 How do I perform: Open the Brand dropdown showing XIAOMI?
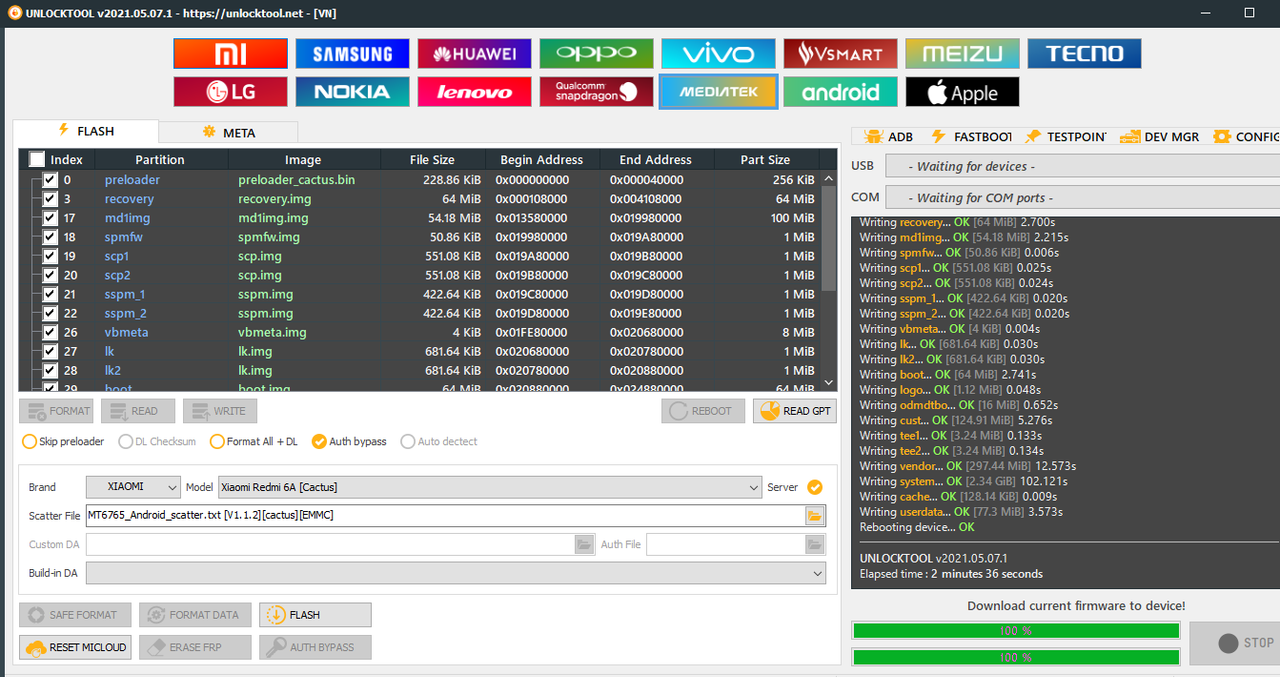(x=132, y=487)
